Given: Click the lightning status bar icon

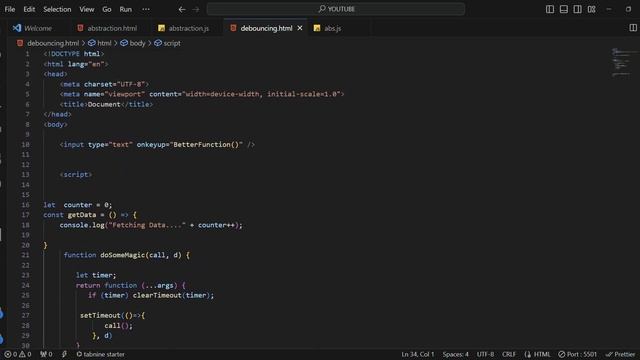Looking at the screenshot, I should (64, 354).
